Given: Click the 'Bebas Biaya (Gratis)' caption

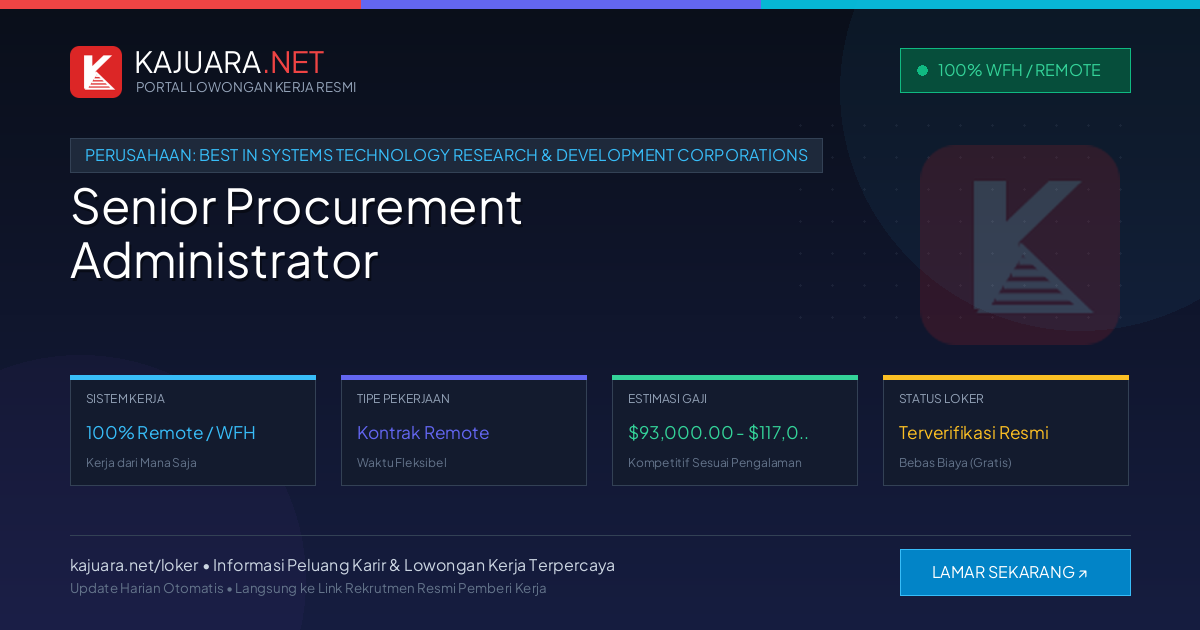Looking at the screenshot, I should point(955,463).
